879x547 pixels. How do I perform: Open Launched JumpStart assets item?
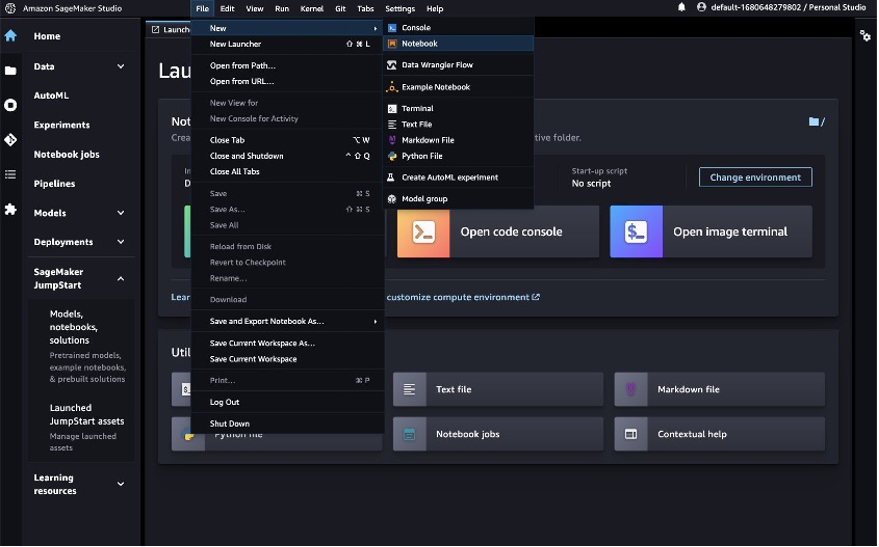[x=81, y=427]
